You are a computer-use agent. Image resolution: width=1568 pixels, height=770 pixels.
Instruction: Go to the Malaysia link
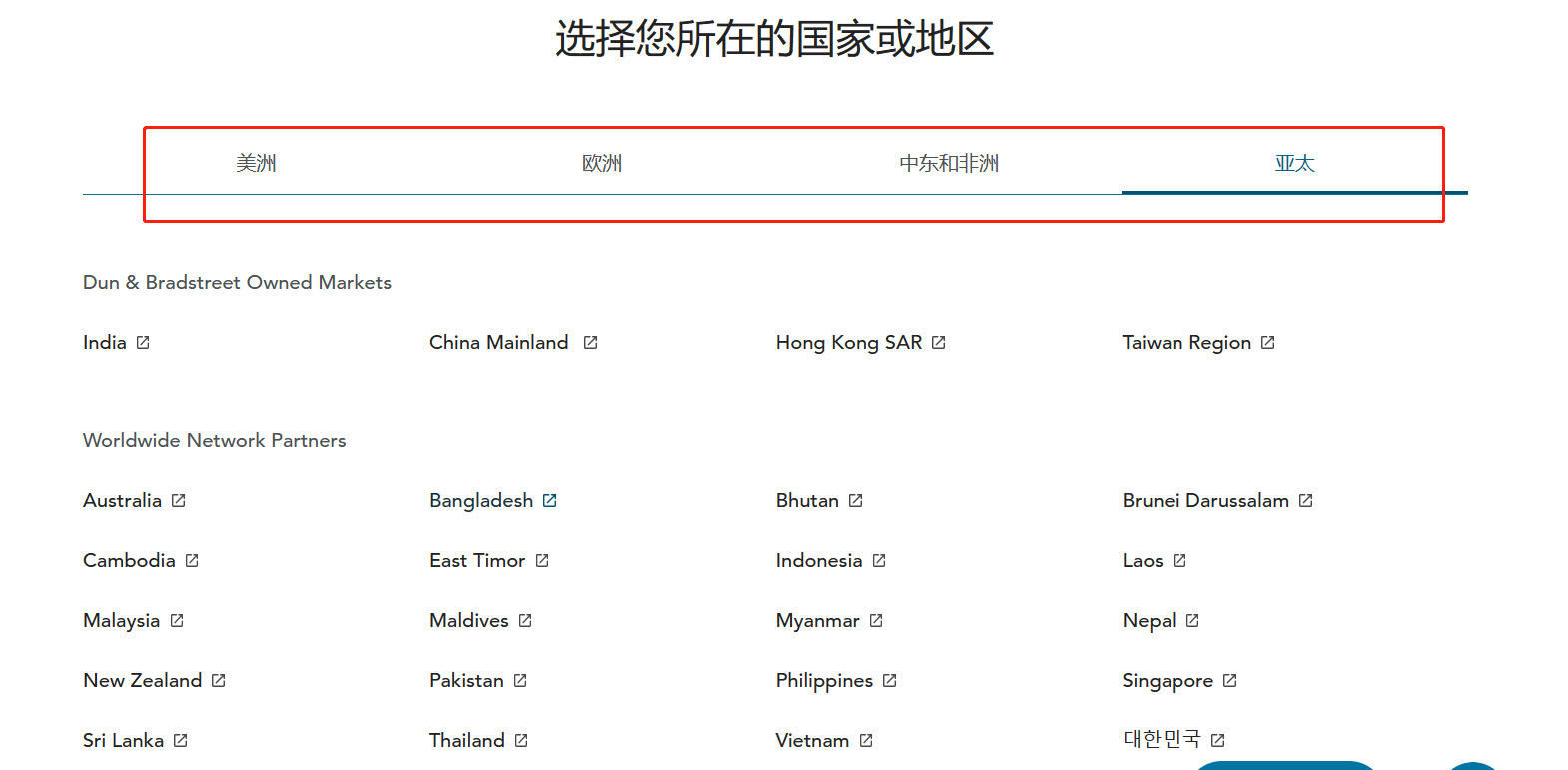coord(121,620)
